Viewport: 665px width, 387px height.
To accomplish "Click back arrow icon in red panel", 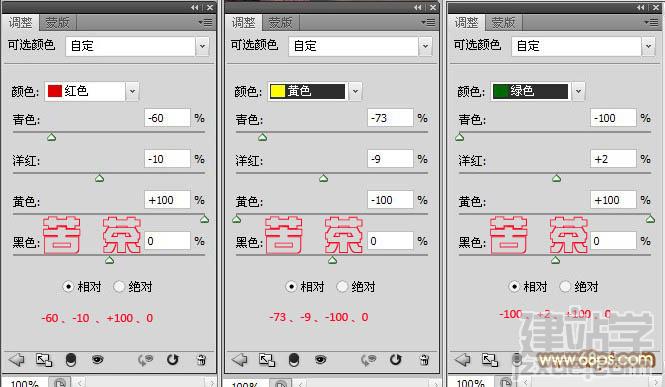I will point(16,360).
